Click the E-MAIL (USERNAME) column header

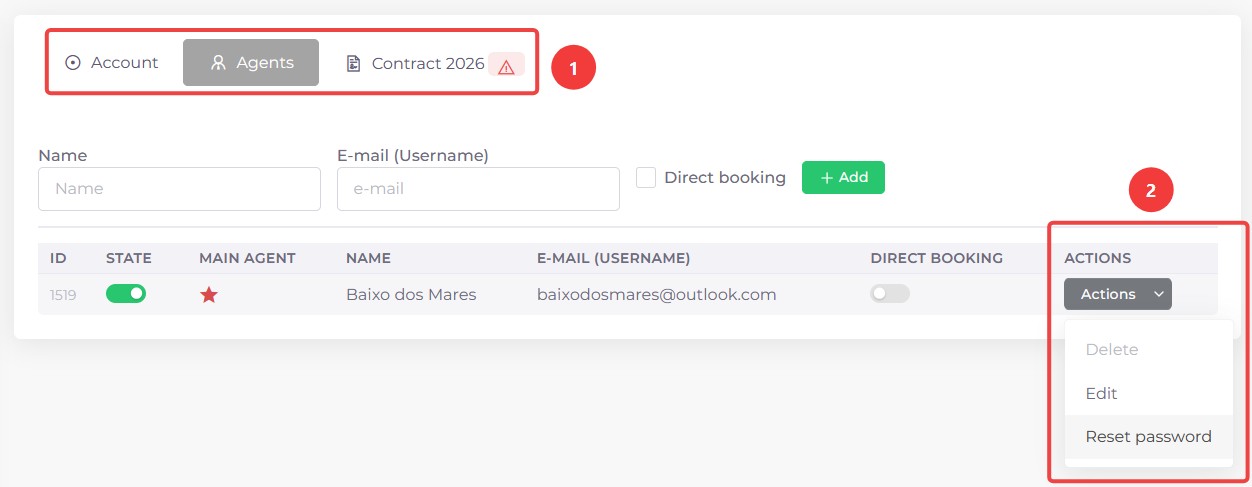click(614, 258)
